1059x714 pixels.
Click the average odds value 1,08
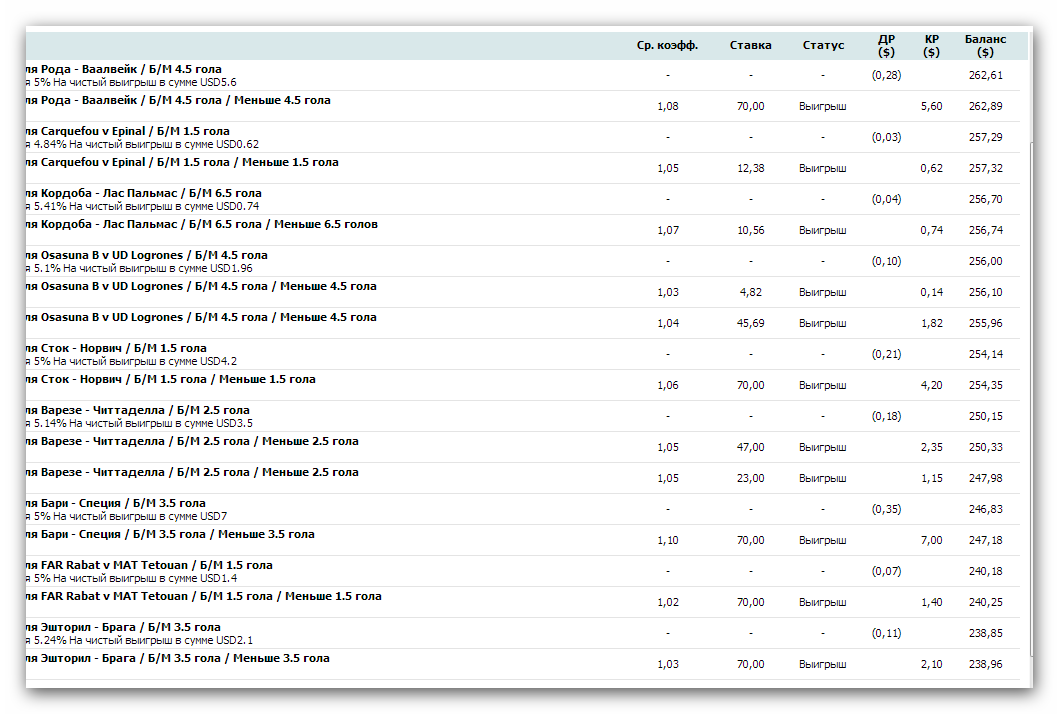(667, 106)
